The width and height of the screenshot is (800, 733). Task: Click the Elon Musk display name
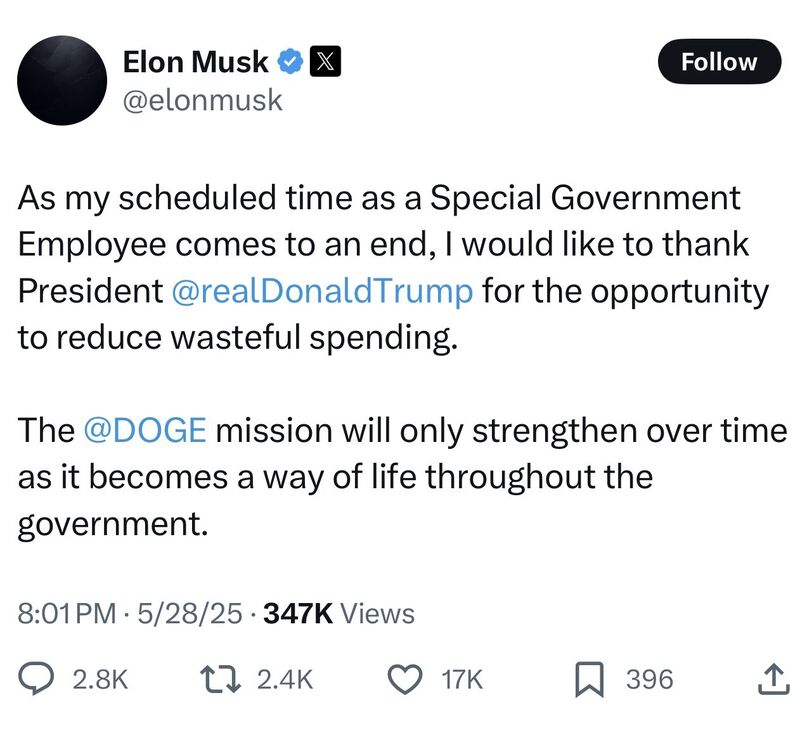[x=195, y=62]
